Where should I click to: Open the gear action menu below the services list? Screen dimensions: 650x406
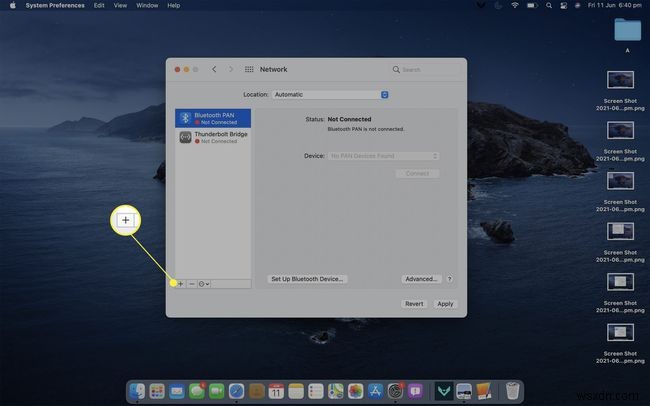[204, 284]
